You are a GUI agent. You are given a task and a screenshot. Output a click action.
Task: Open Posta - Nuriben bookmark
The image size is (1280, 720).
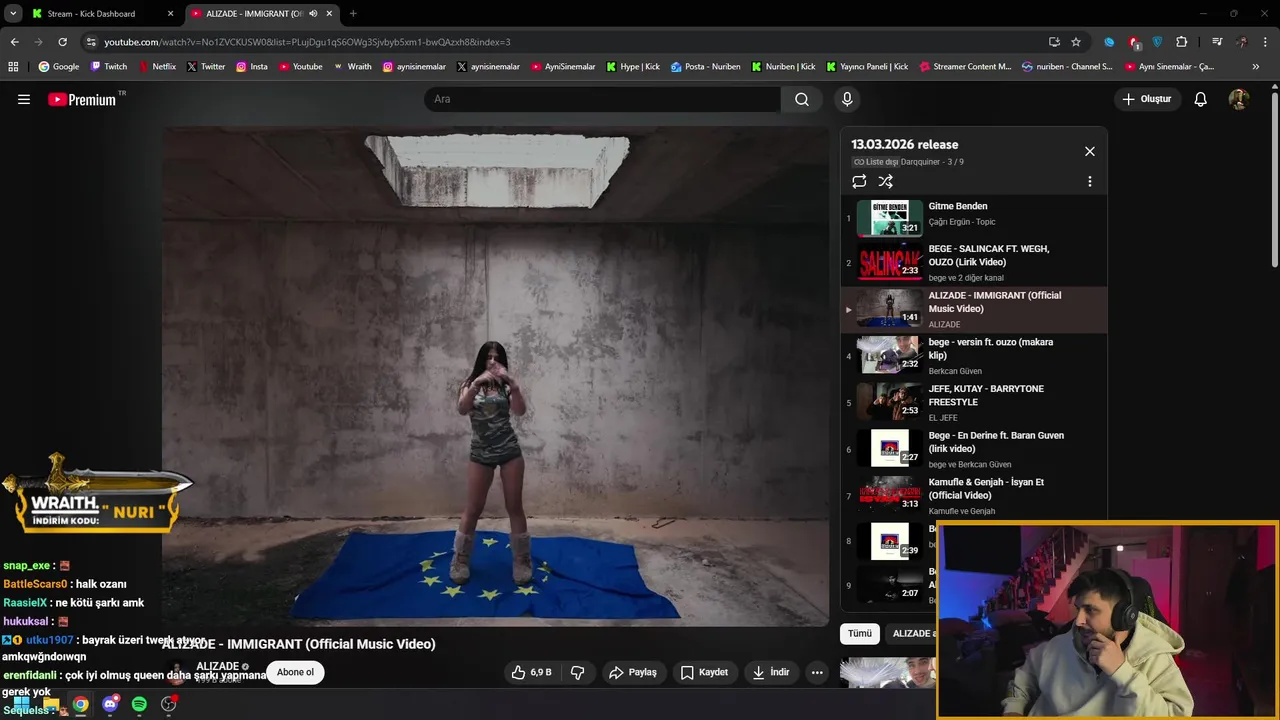705,67
